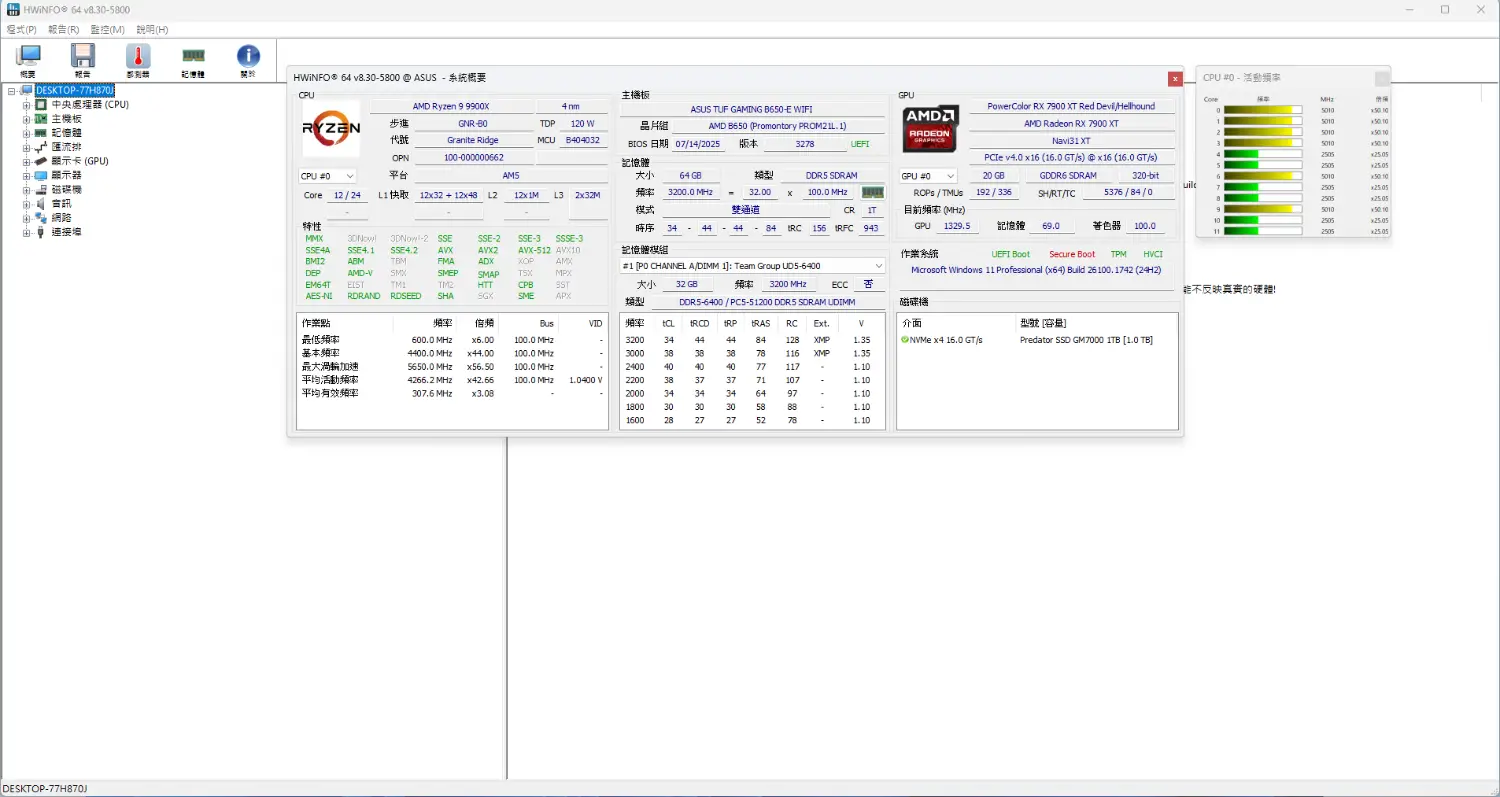Screen dimensions: 1500x797
Task: Select the 音訊 tree item
Action: coord(61,203)
